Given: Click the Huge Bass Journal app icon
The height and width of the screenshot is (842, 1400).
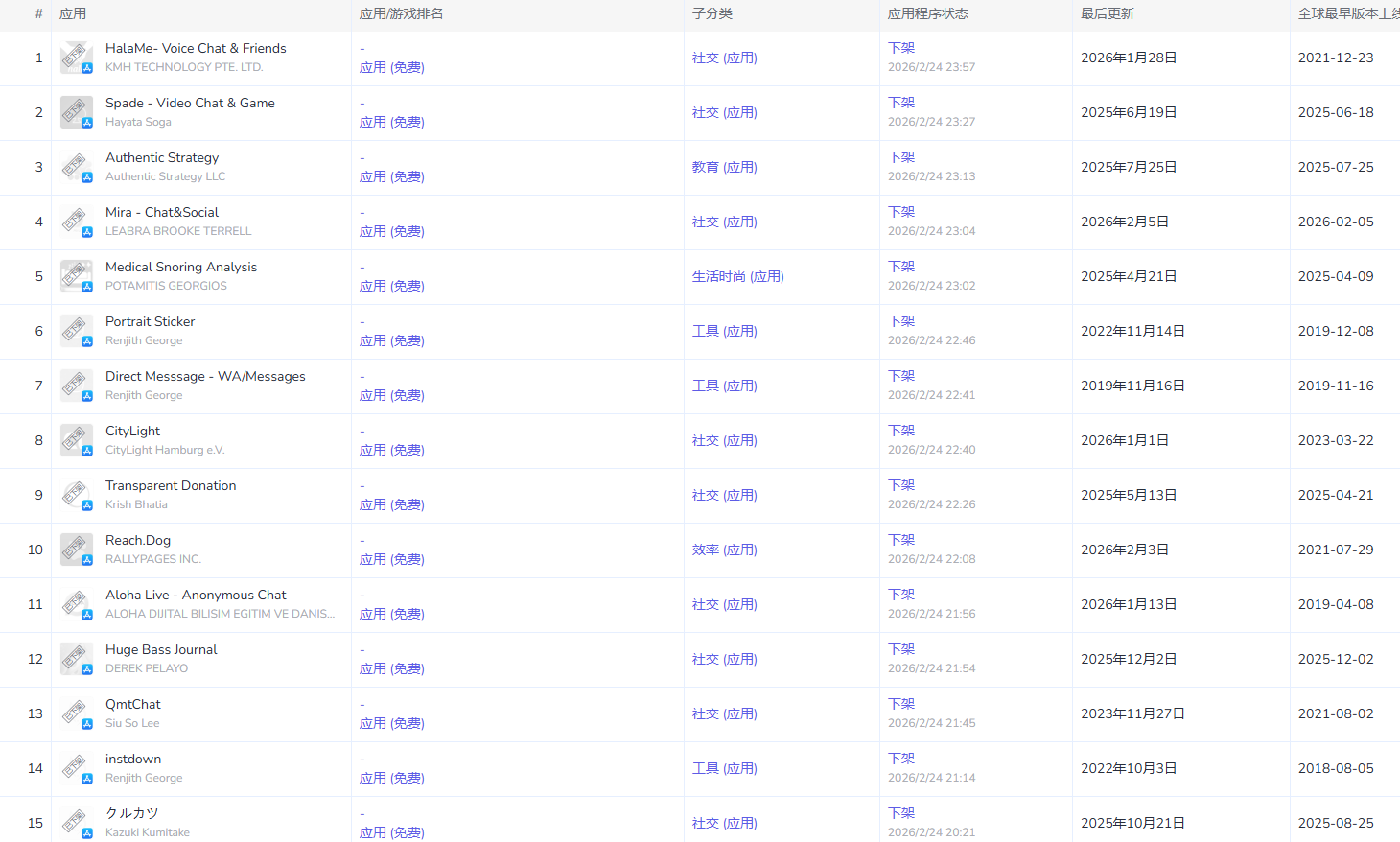Looking at the screenshot, I should pyautogui.click(x=77, y=659).
